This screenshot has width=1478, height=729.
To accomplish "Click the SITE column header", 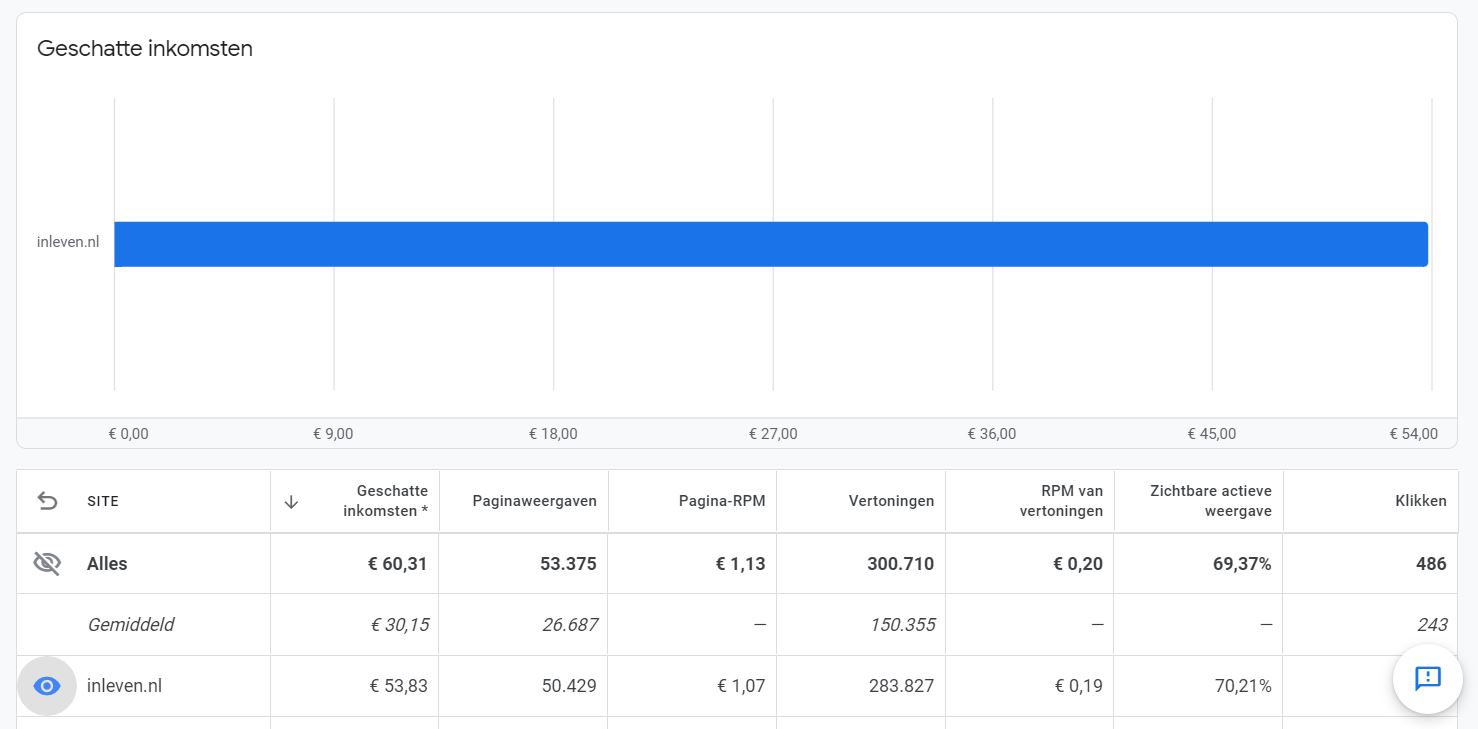I will [103, 502].
